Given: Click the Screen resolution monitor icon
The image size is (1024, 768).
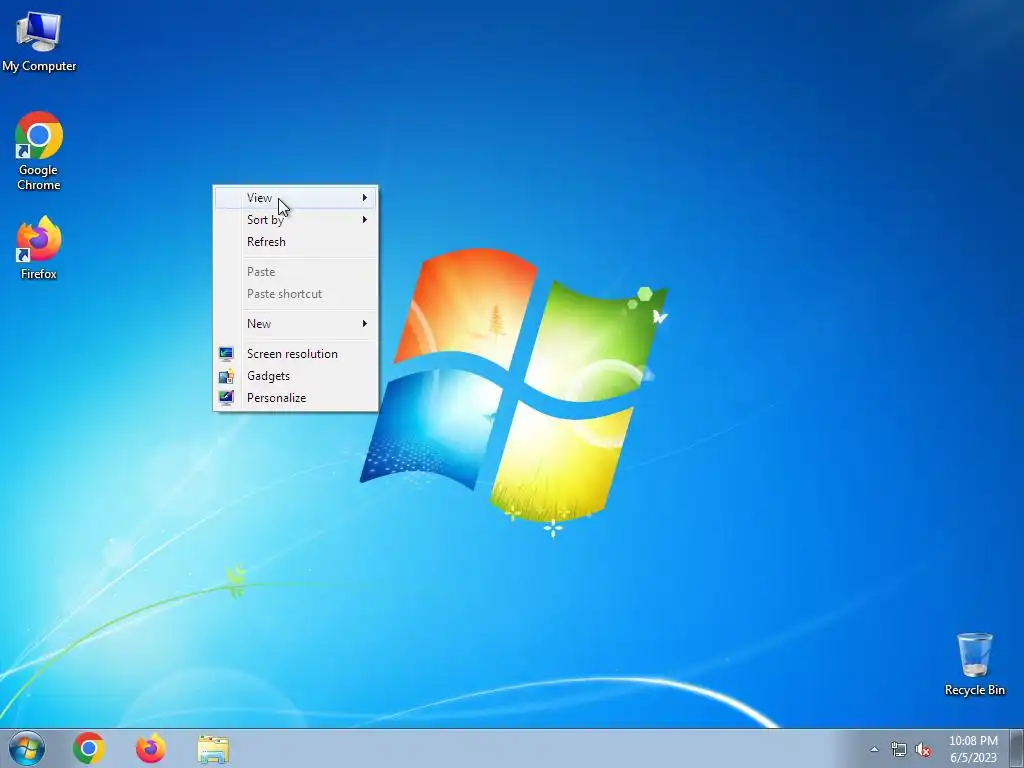Looking at the screenshot, I should tap(226, 354).
